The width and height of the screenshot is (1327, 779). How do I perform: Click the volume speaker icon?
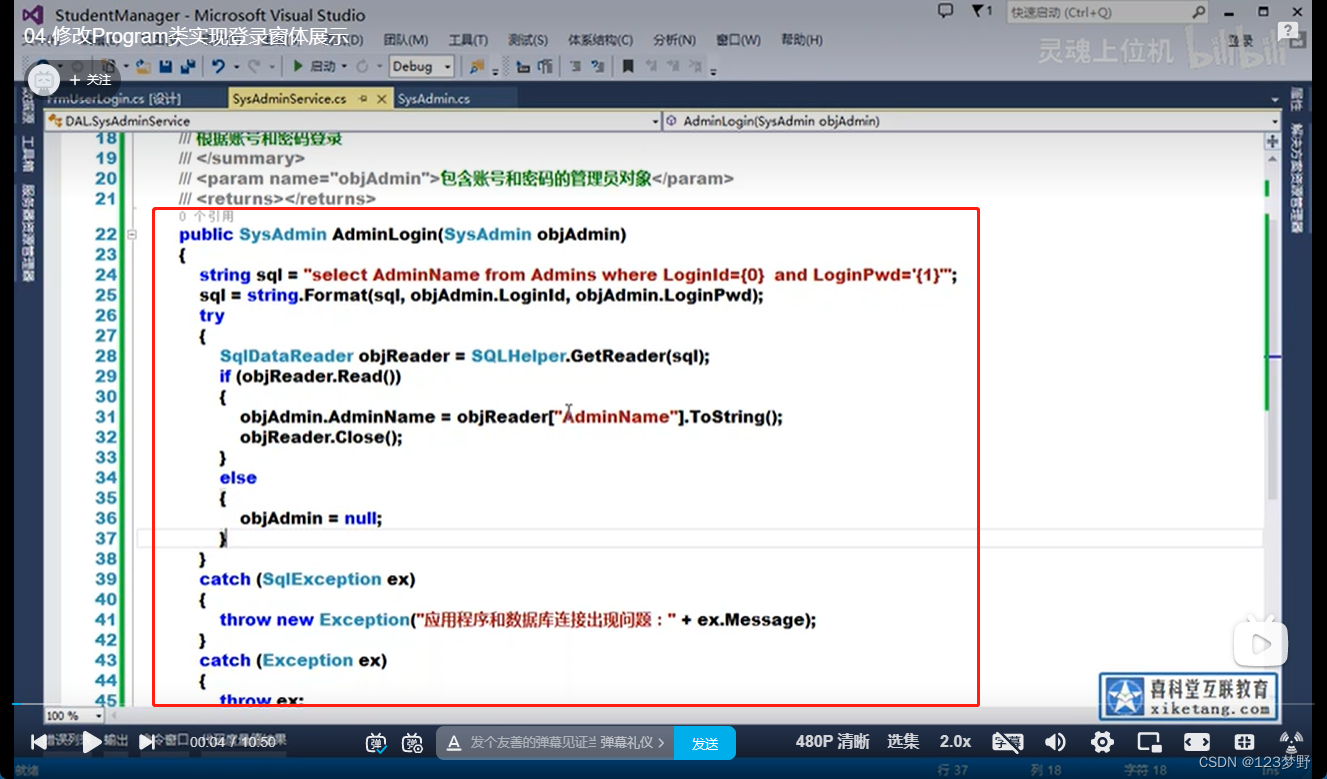[1055, 742]
